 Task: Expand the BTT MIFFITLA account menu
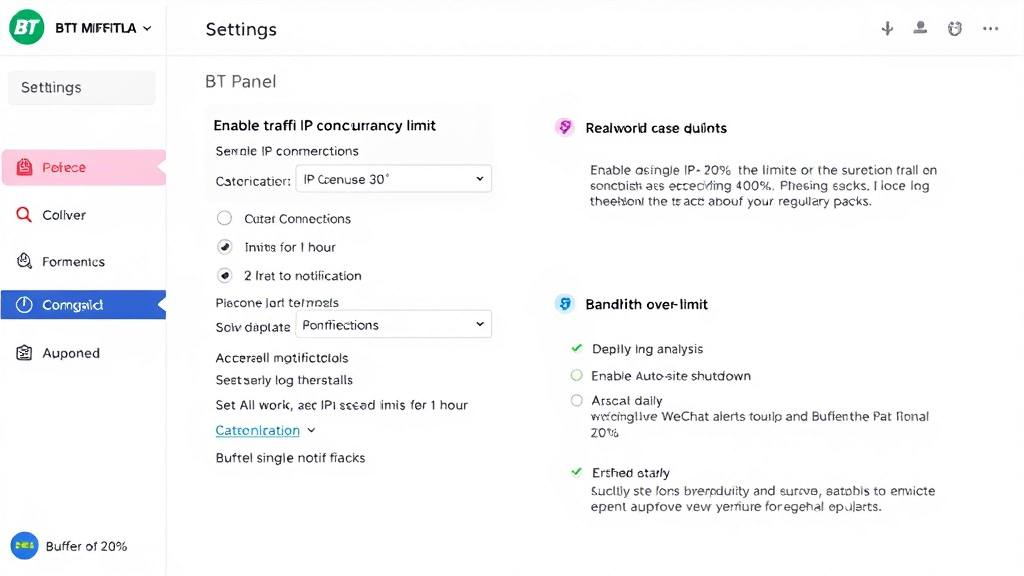click(x=103, y=28)
